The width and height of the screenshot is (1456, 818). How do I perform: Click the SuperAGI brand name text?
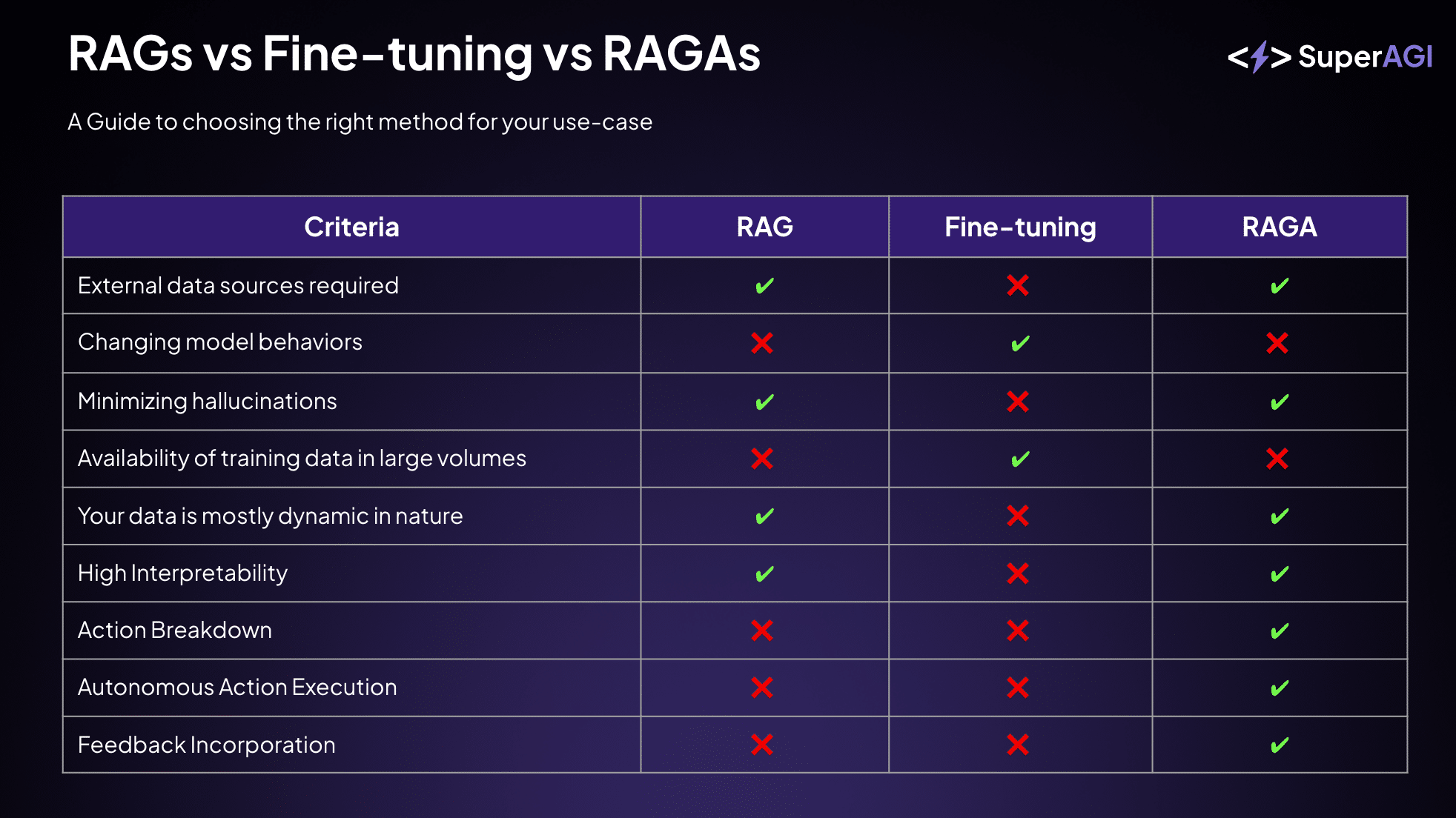[1365, 57]
